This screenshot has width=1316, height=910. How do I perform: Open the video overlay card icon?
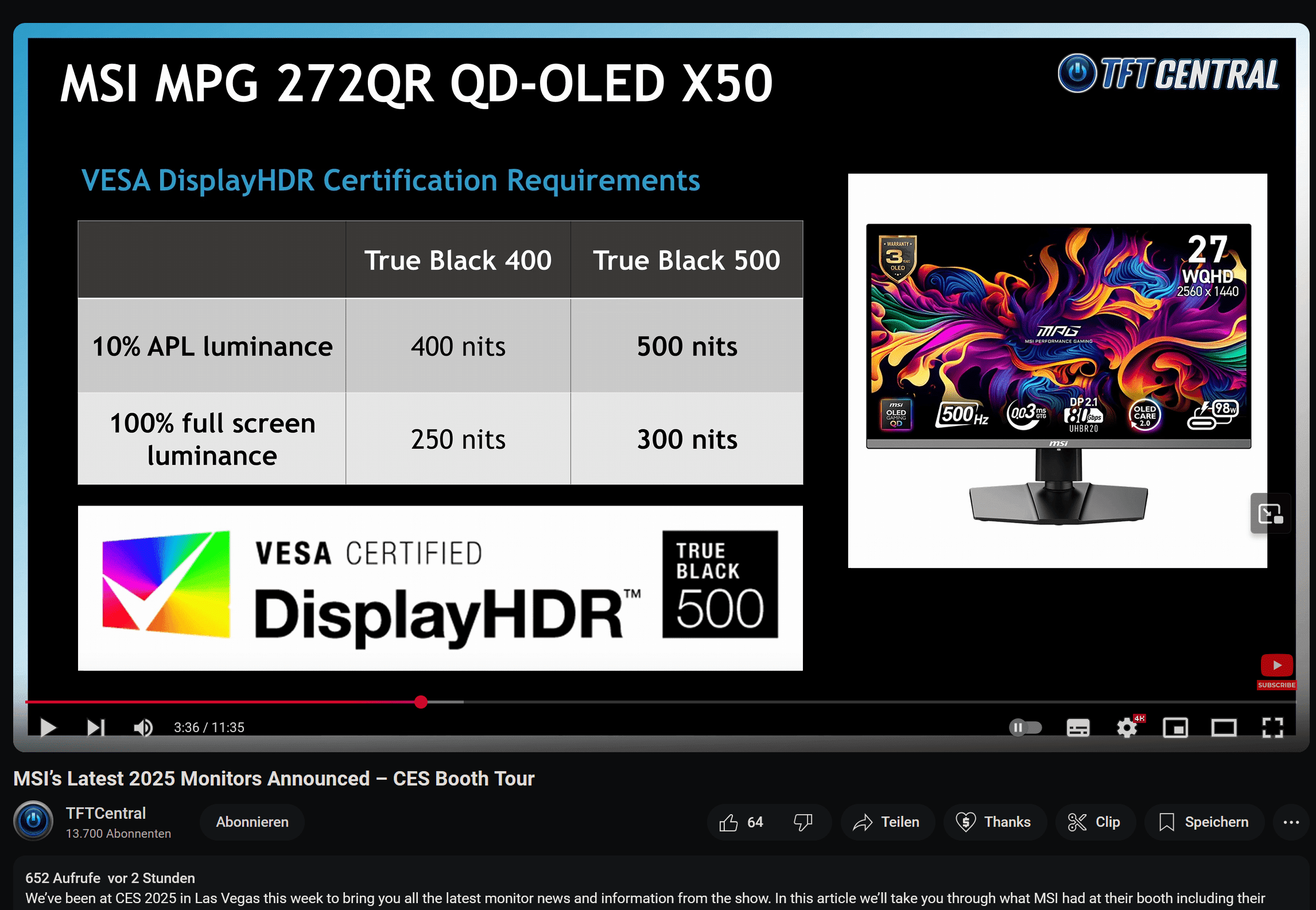pyautogui.click(x=1270, y=514)
